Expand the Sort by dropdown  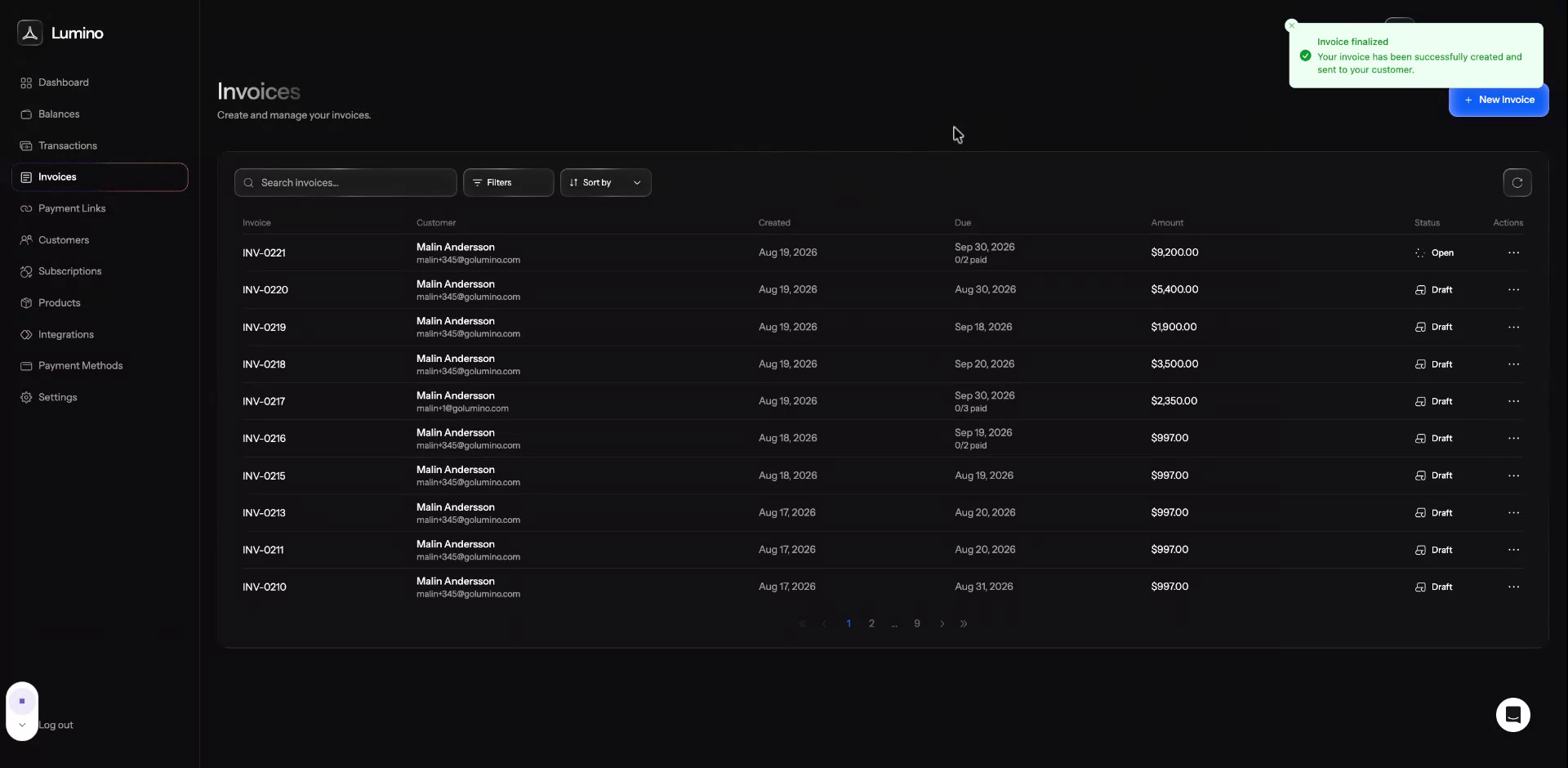(x=605, y=182)
